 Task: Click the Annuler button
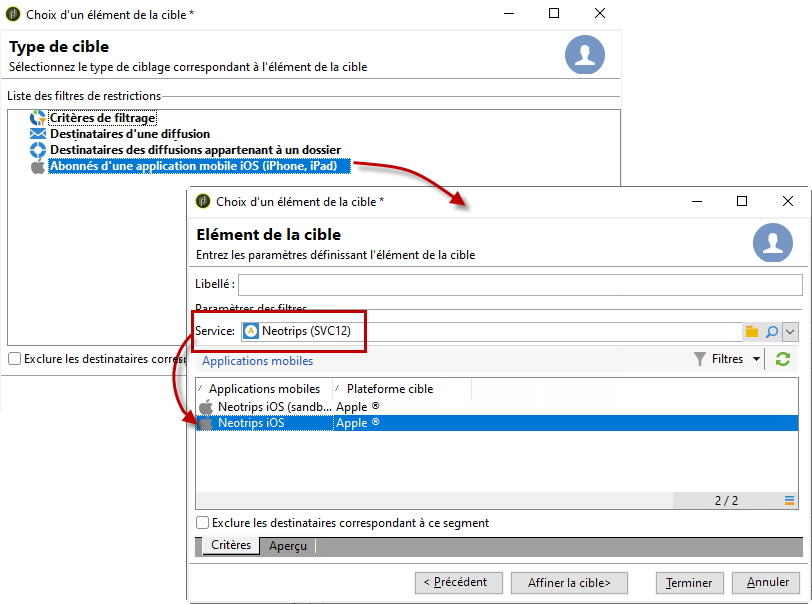[768, 583]
